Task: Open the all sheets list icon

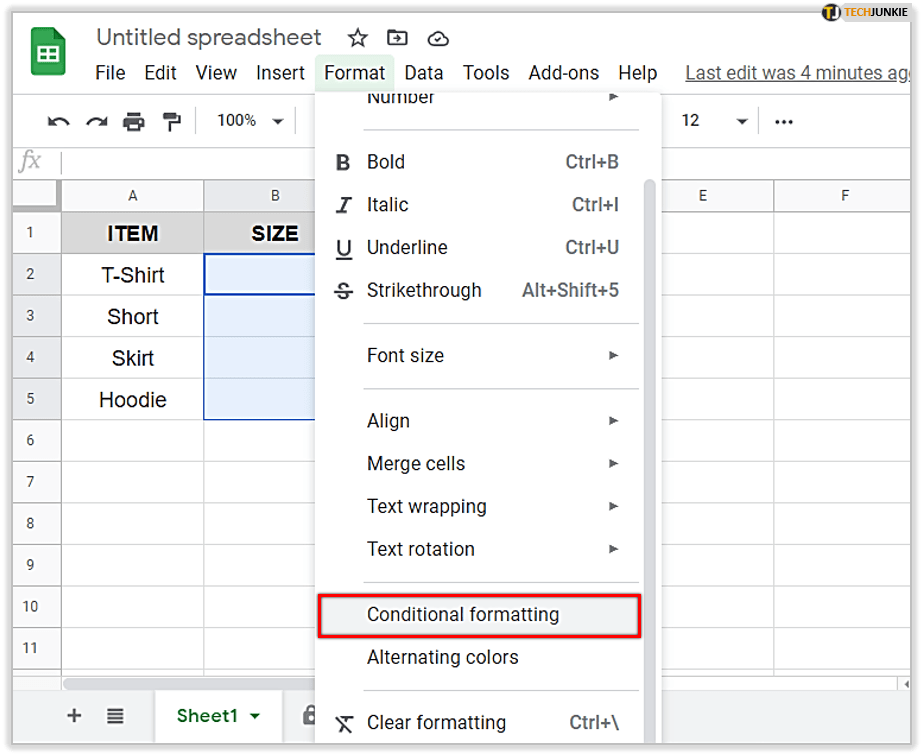Action: (x=115, y=716)
